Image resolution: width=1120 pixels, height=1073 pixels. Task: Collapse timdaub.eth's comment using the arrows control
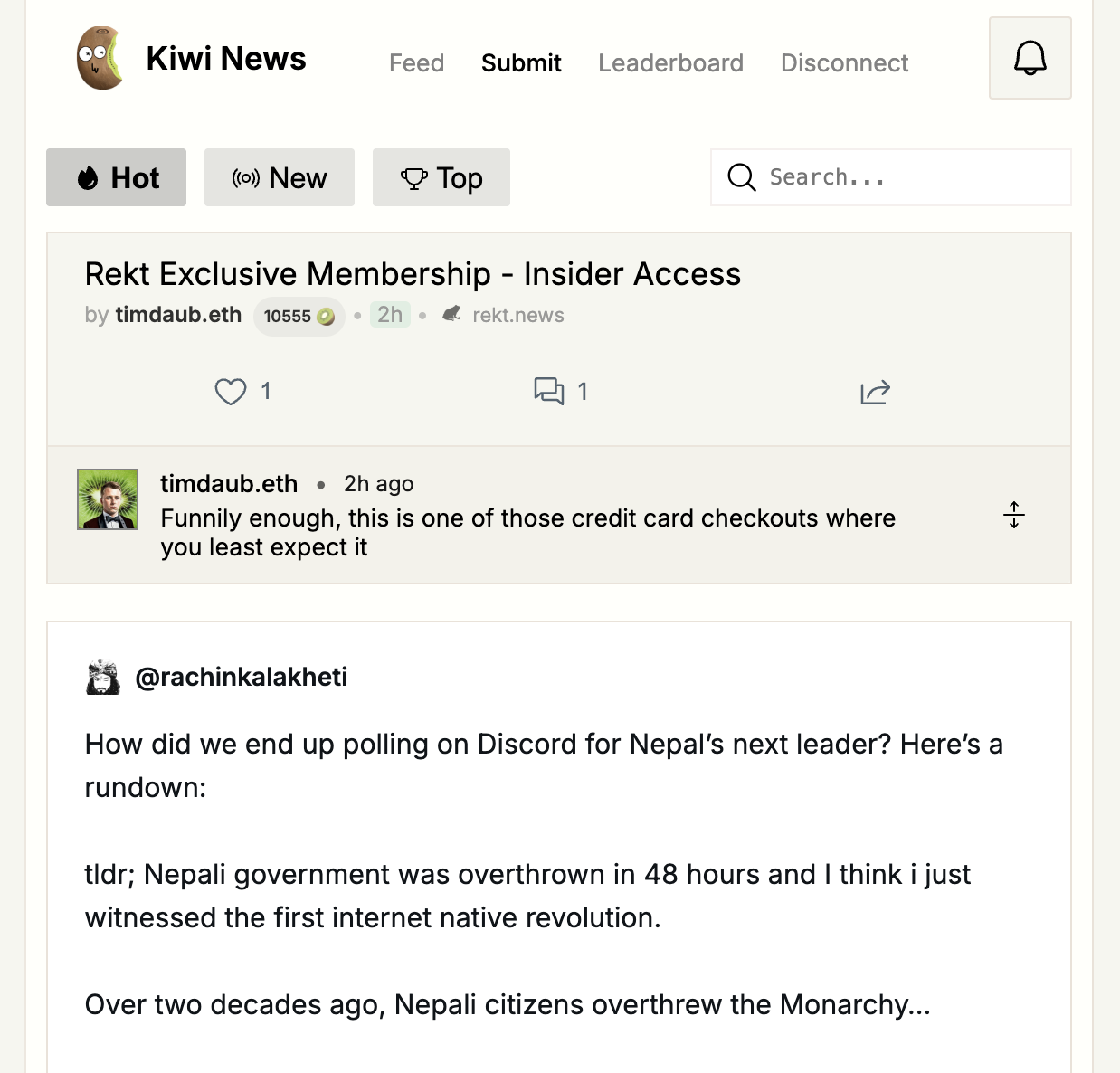1013,514
